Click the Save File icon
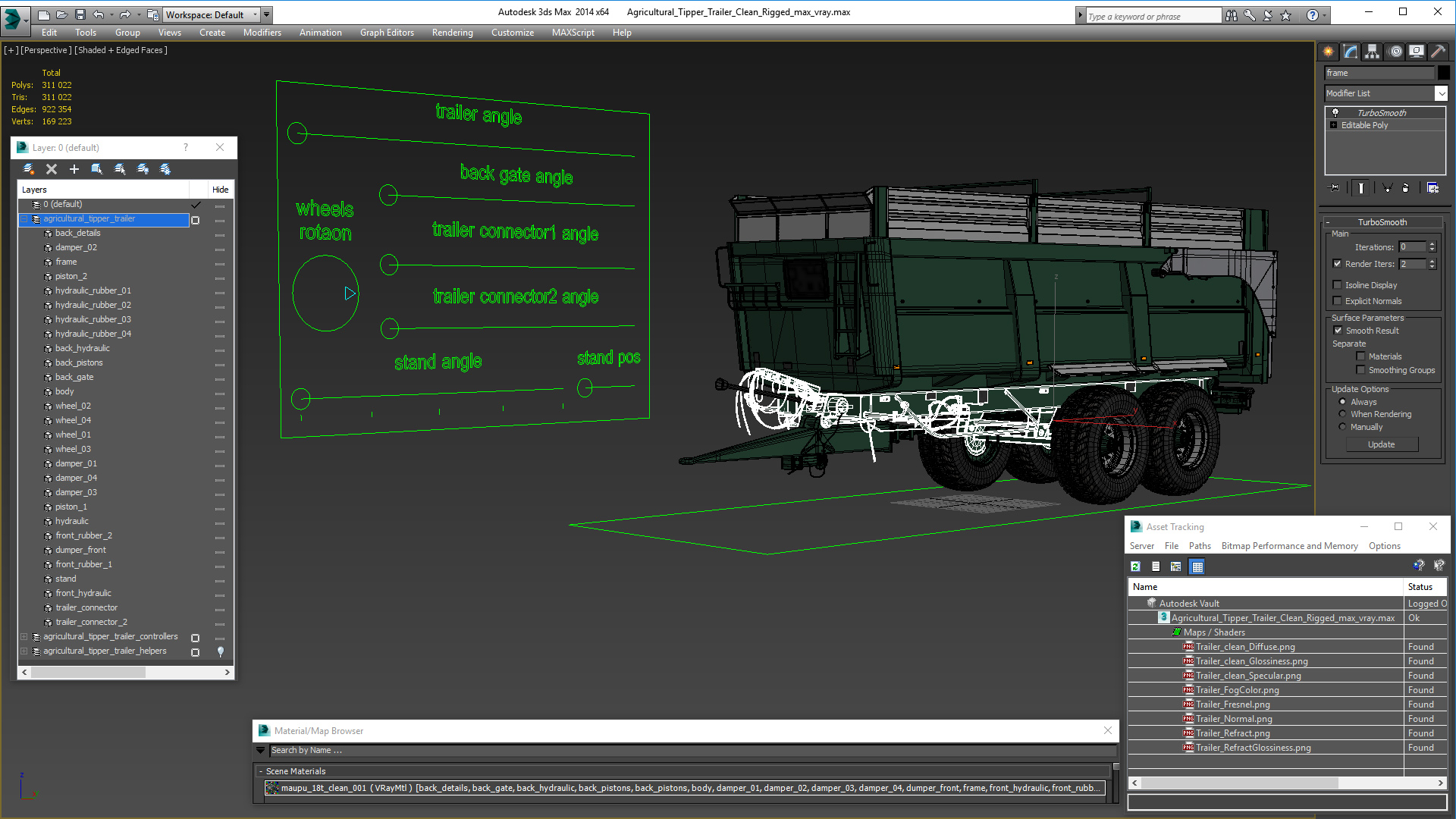Viewport: 1456px width, 819px height. pyautogui.click(x=80, y=14)
